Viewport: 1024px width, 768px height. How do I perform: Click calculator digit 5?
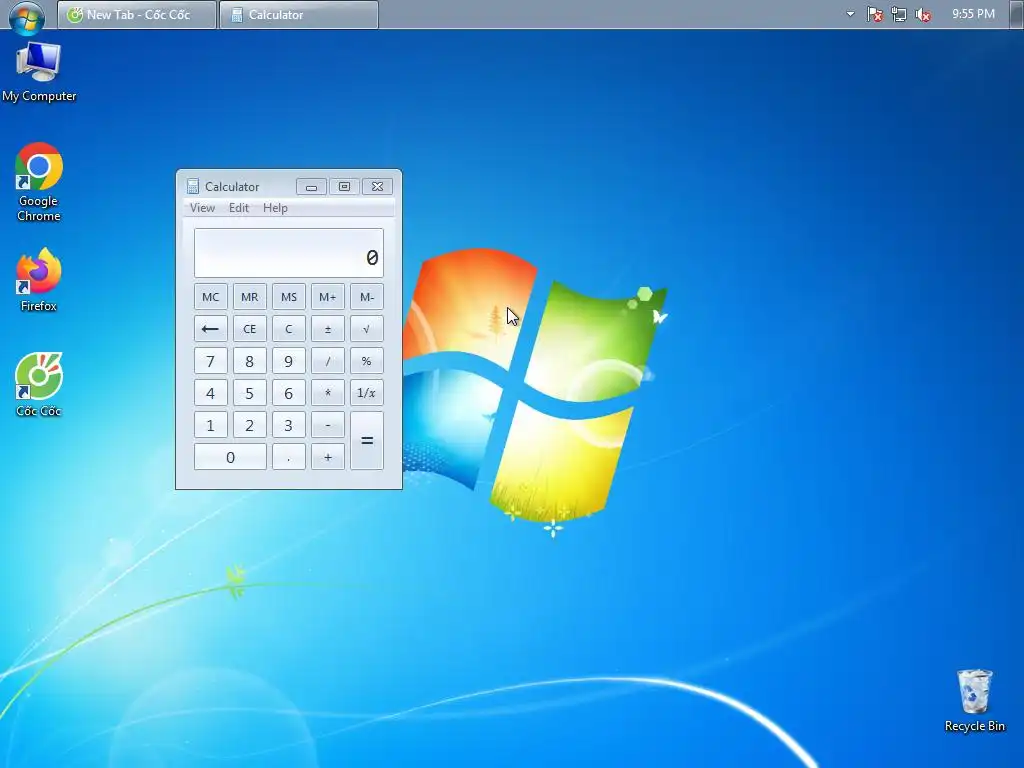tap(249, 392)
